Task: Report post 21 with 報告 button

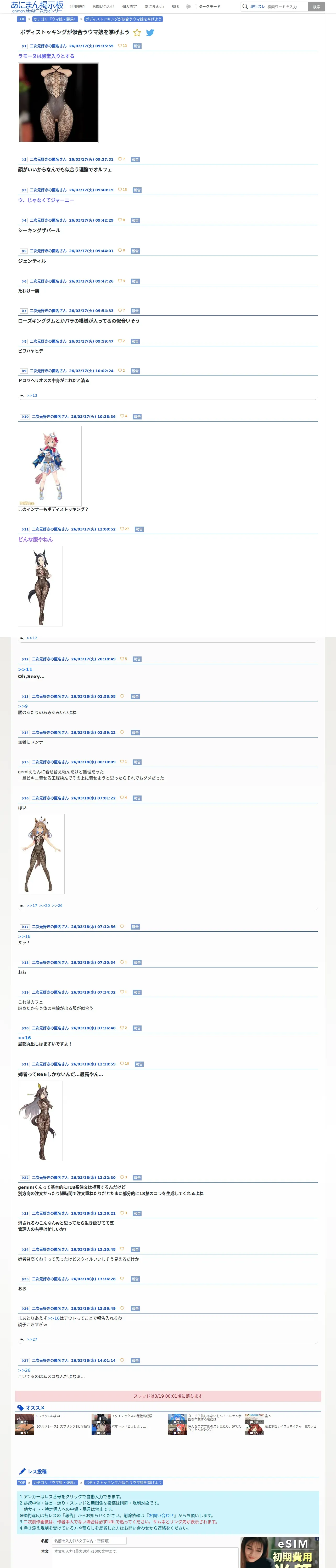Action: pos(139,1065)
